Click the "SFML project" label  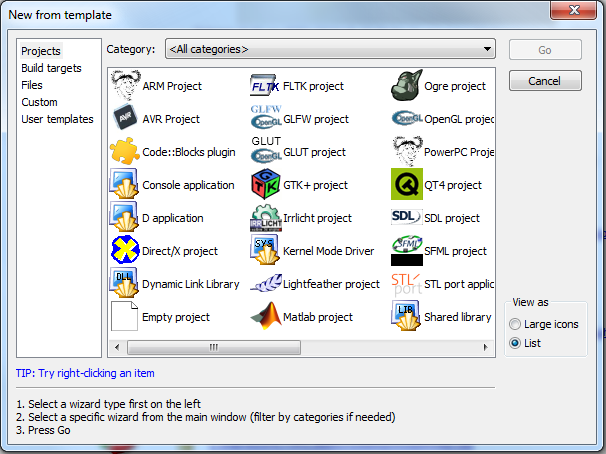coord(455,251)
